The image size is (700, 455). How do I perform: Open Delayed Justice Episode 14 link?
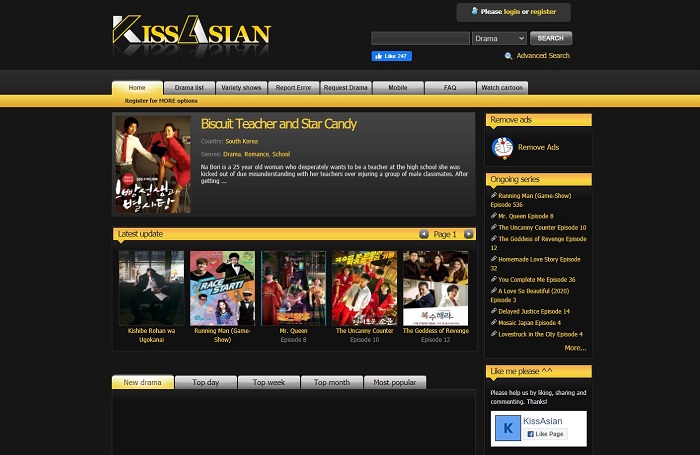pyautogui.click(x=534, y=311)
